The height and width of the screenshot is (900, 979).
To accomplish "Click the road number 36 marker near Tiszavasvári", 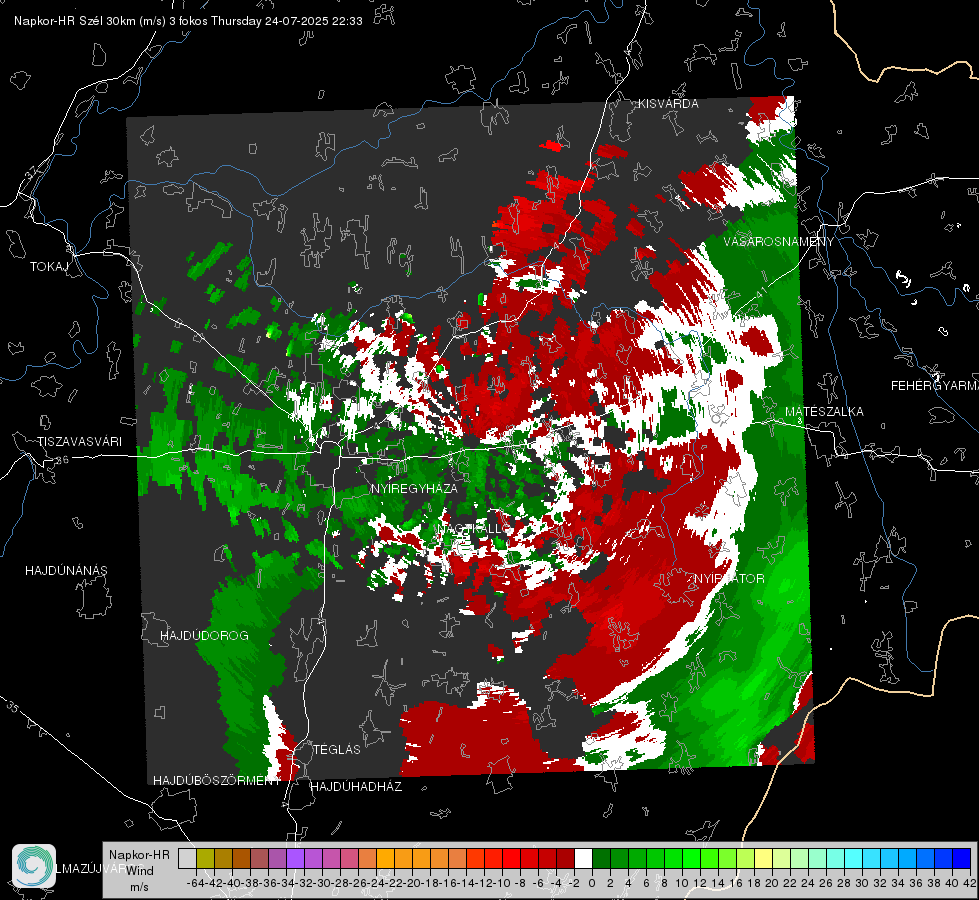I will [62, 460].
